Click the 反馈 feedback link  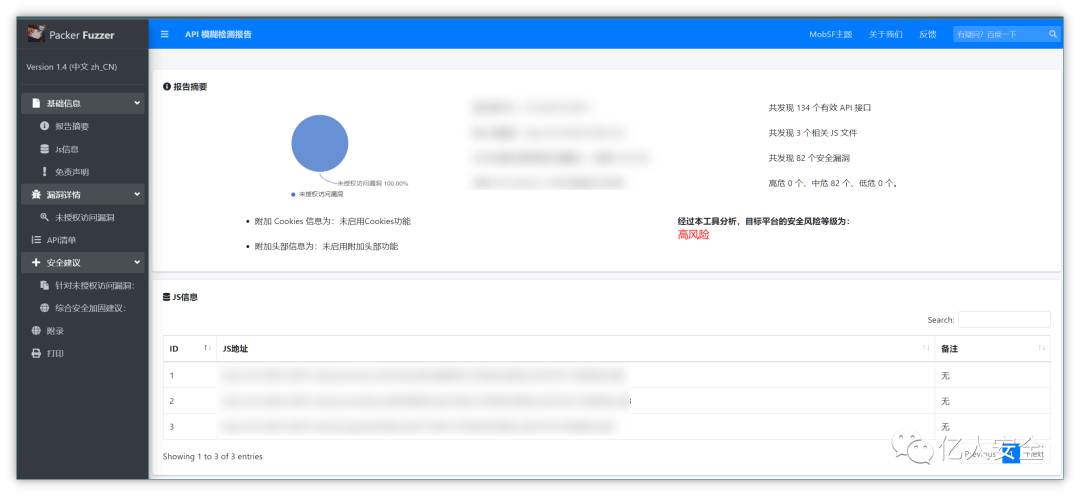tap(927, 34)
